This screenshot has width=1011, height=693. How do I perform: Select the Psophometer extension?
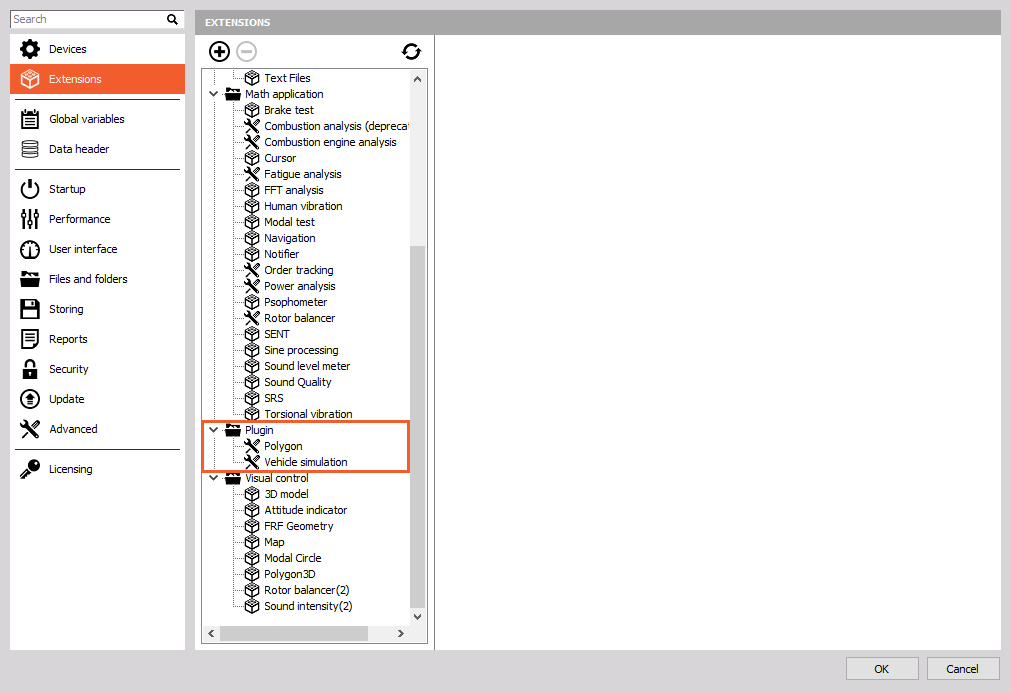[x=295, y=302]
